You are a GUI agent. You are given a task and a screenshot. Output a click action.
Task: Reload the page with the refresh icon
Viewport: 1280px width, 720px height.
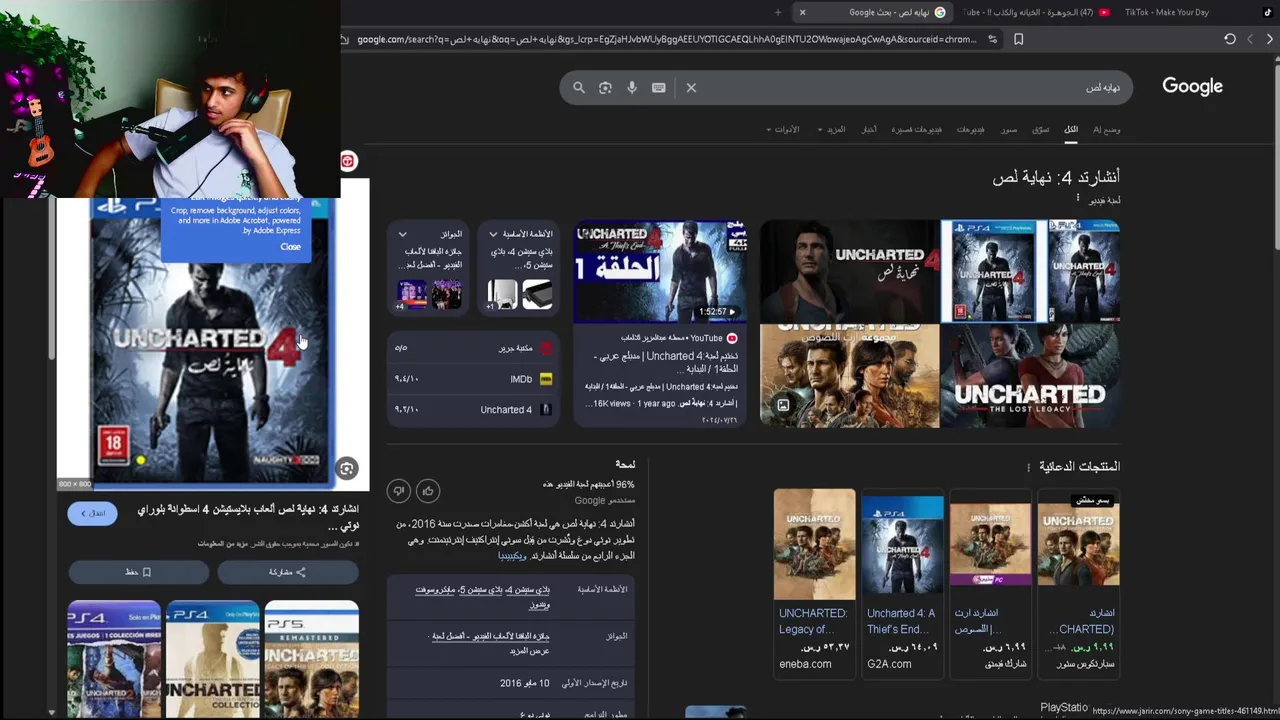[1230, 39]
